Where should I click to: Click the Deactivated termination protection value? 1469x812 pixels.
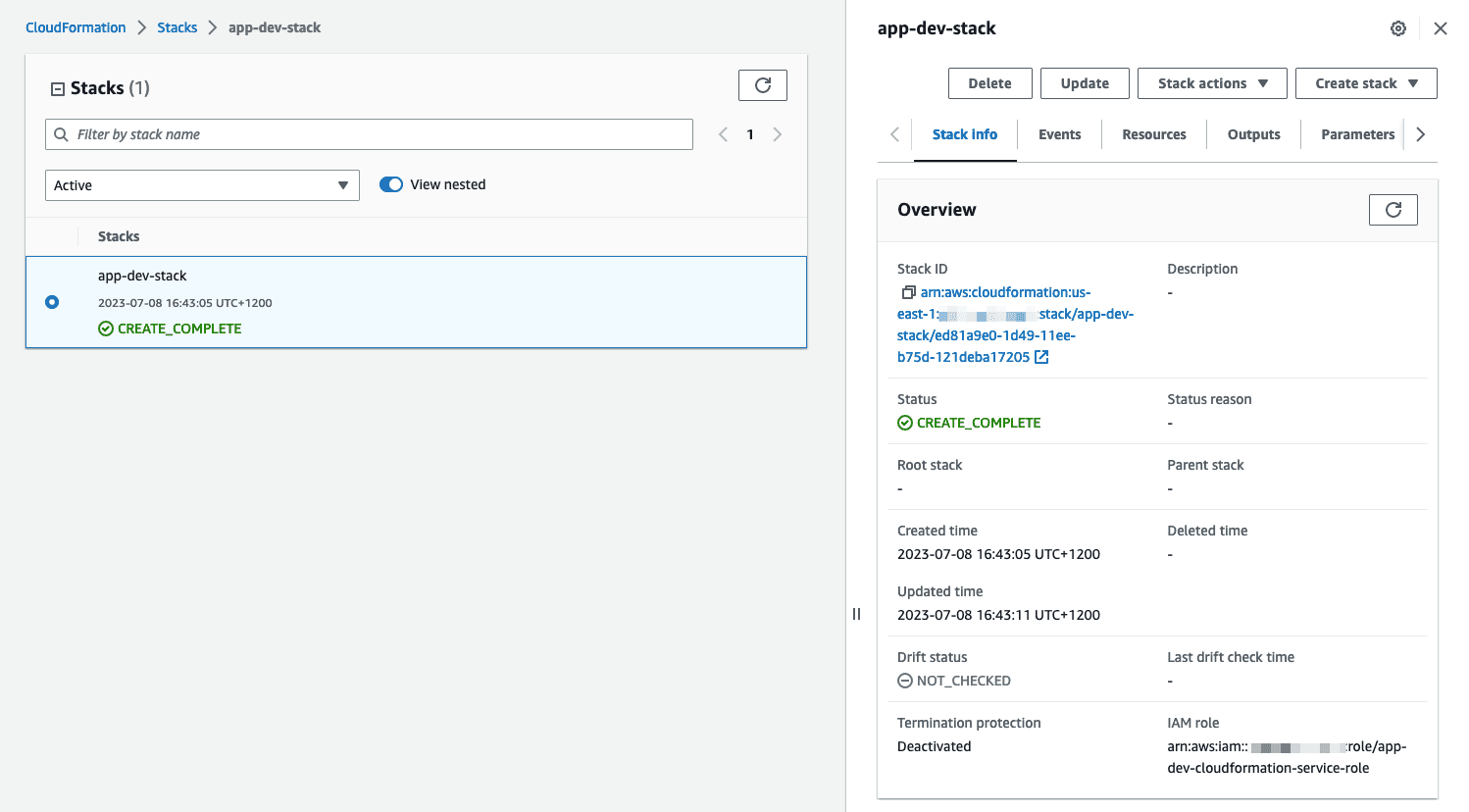[934, 746]
